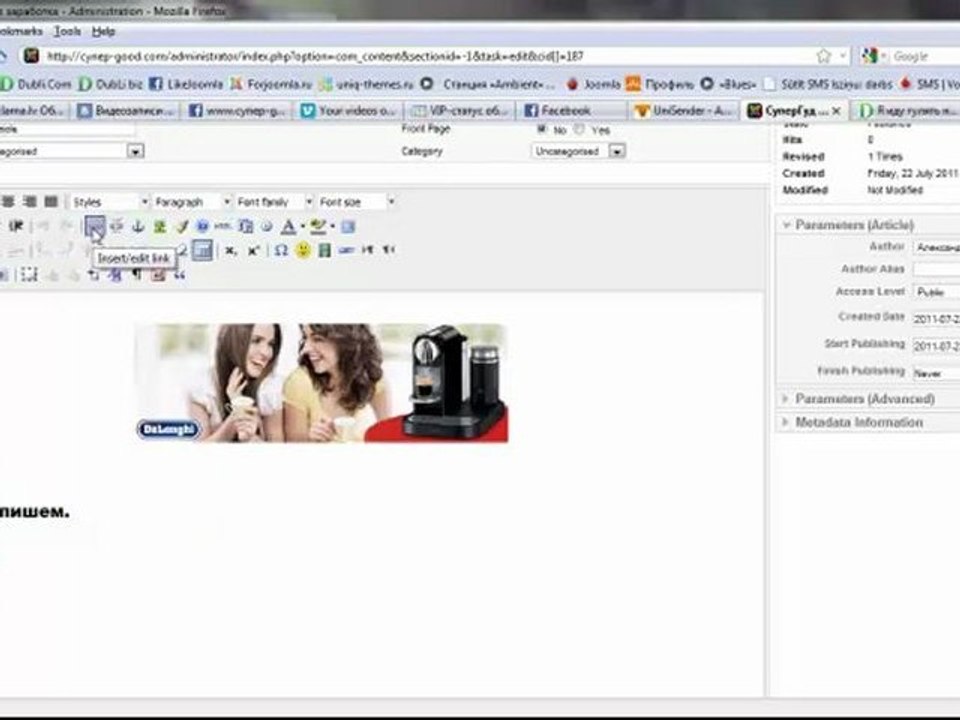Click the Finish Publishing date field

pyautogui.click(x=937, y=372)
